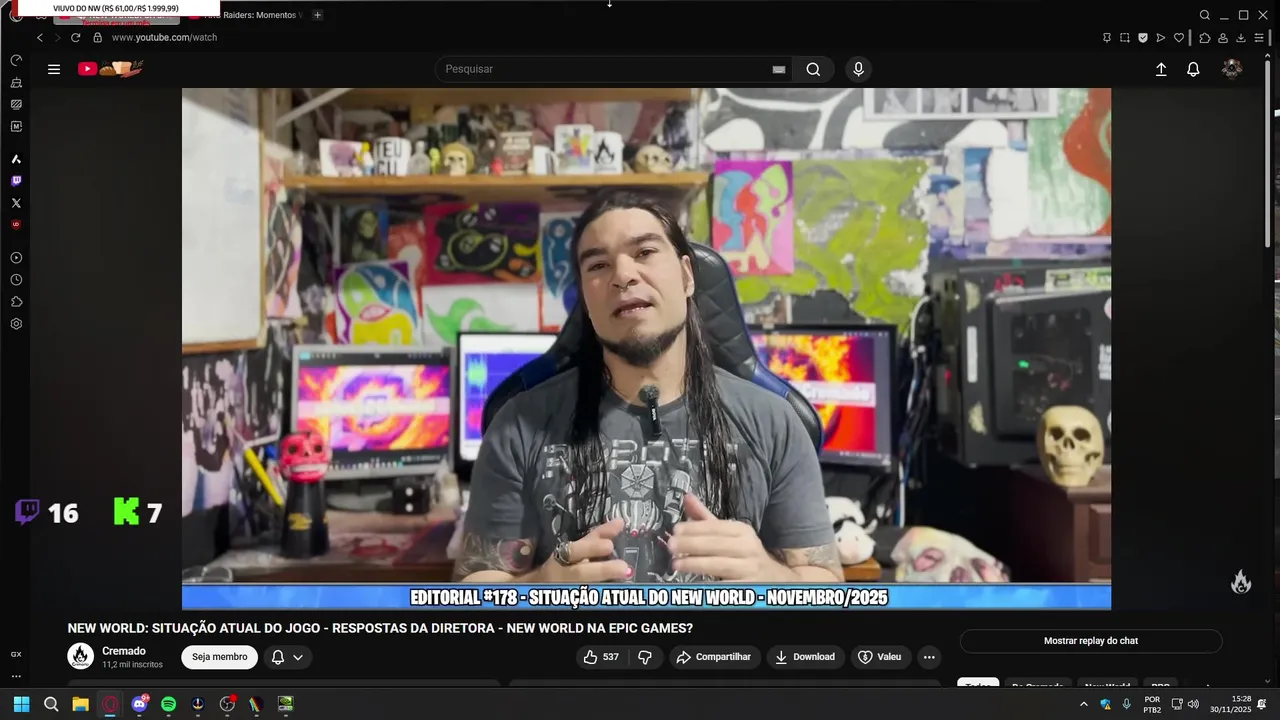Expand the subscription notification options chevron
This screenshot has height=720, width=1280.
[298, 657]
